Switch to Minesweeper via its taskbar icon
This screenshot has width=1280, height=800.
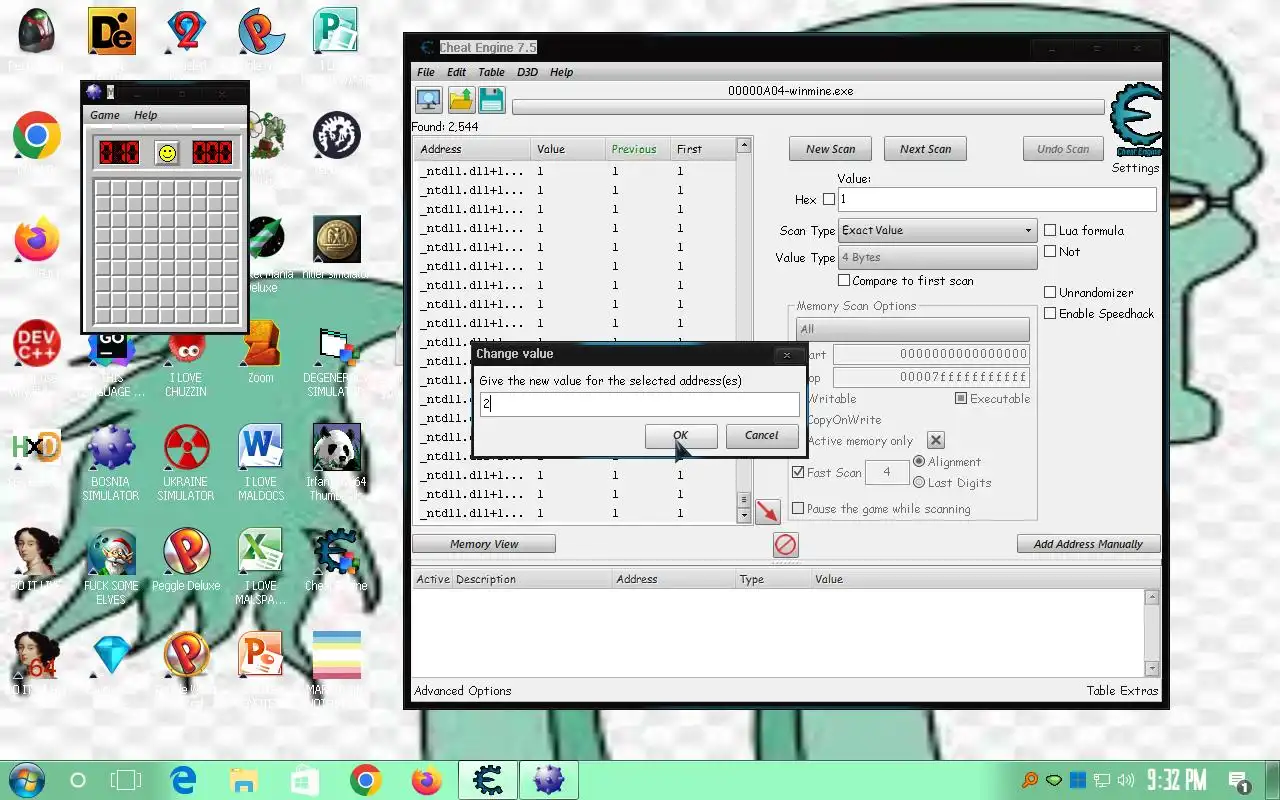pyautogui.click(x=549, y=780)
